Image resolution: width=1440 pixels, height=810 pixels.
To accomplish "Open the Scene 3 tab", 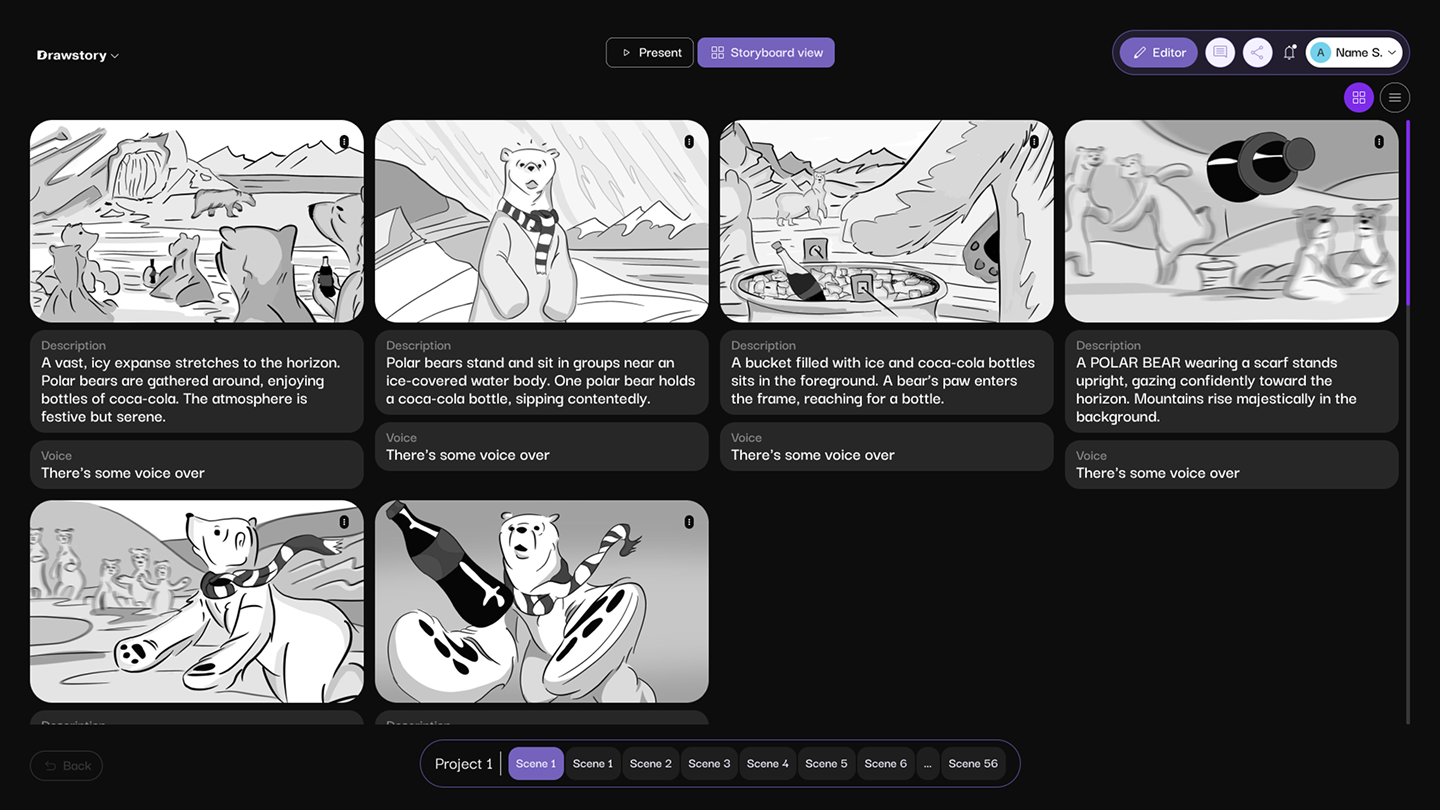I will click(x=709, y=764).
